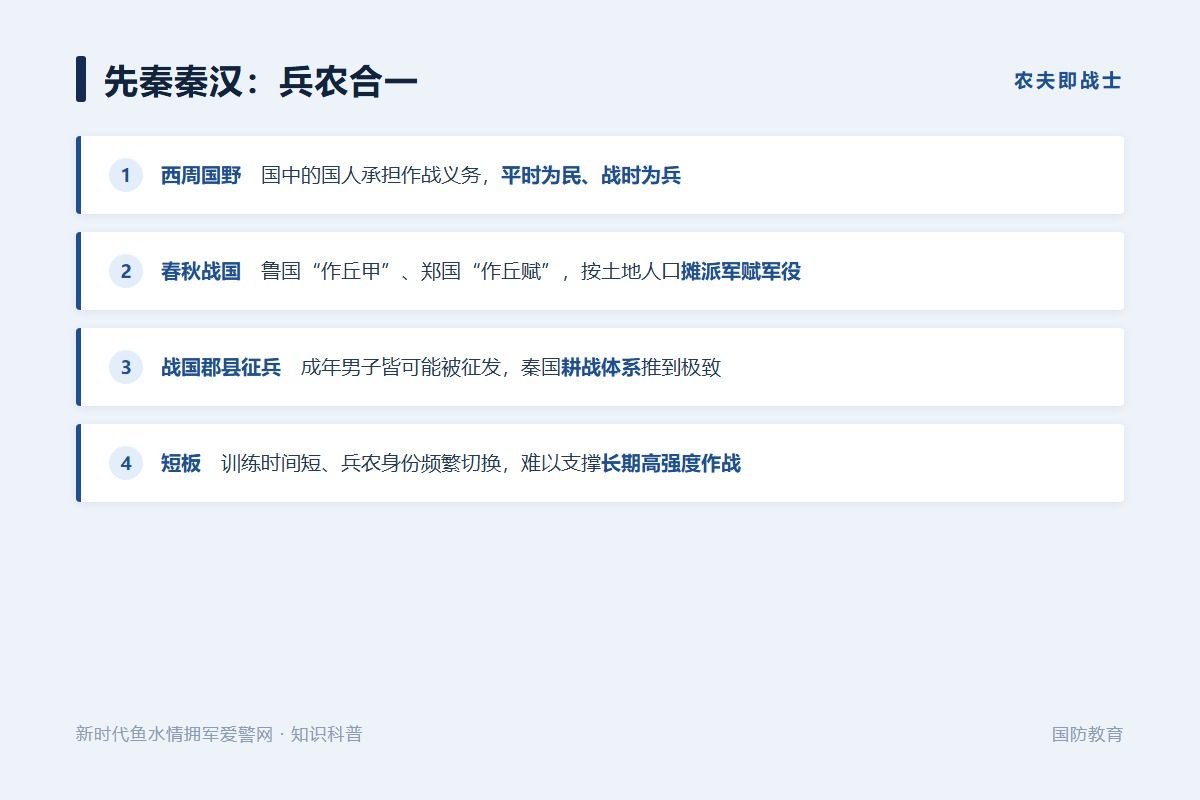
Task: Select the number 4 badge beside 短板
Action: [126, 463]
